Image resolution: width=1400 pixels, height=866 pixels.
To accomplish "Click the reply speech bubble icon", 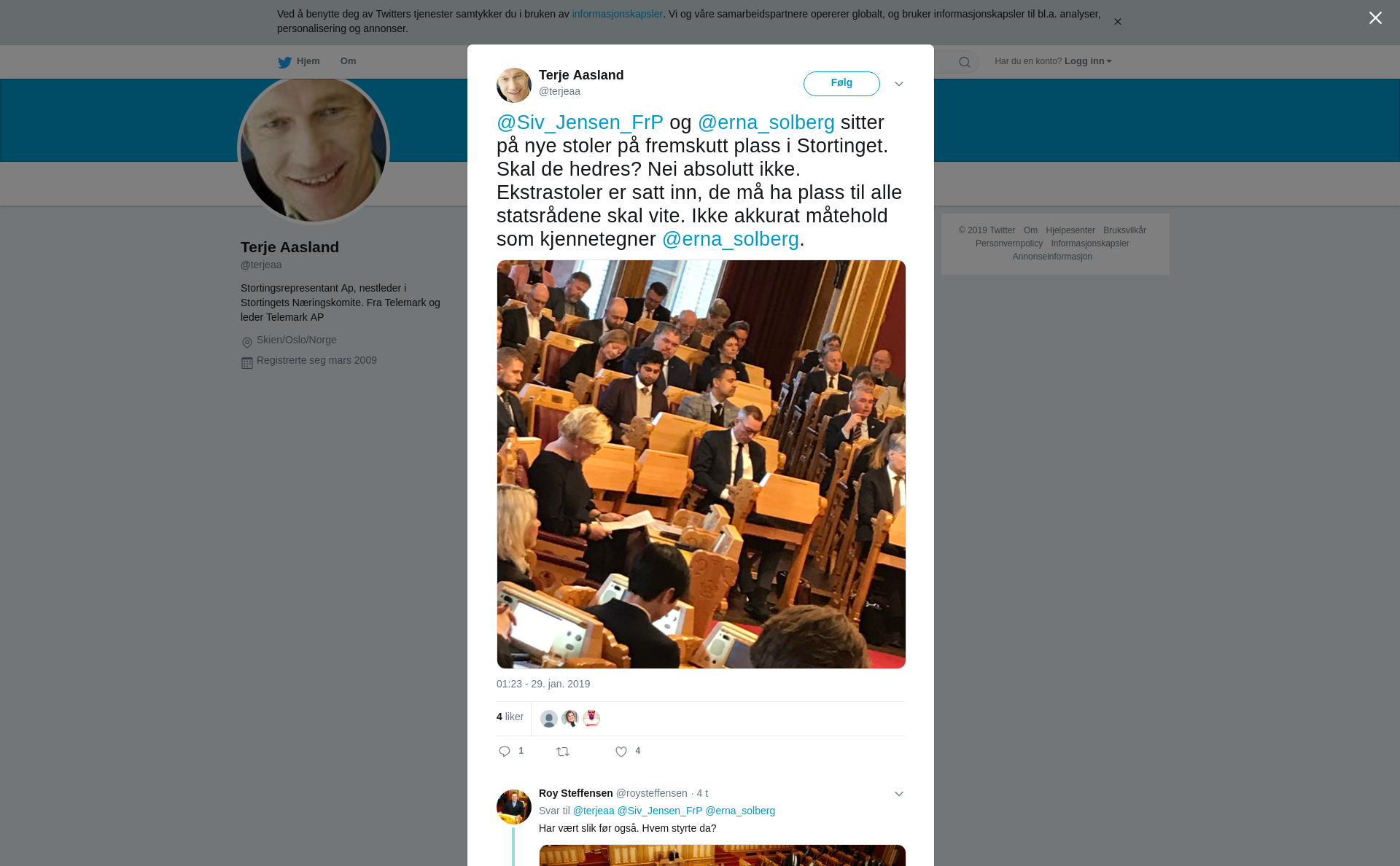I will pyautogui.click(x=504, y=752).
